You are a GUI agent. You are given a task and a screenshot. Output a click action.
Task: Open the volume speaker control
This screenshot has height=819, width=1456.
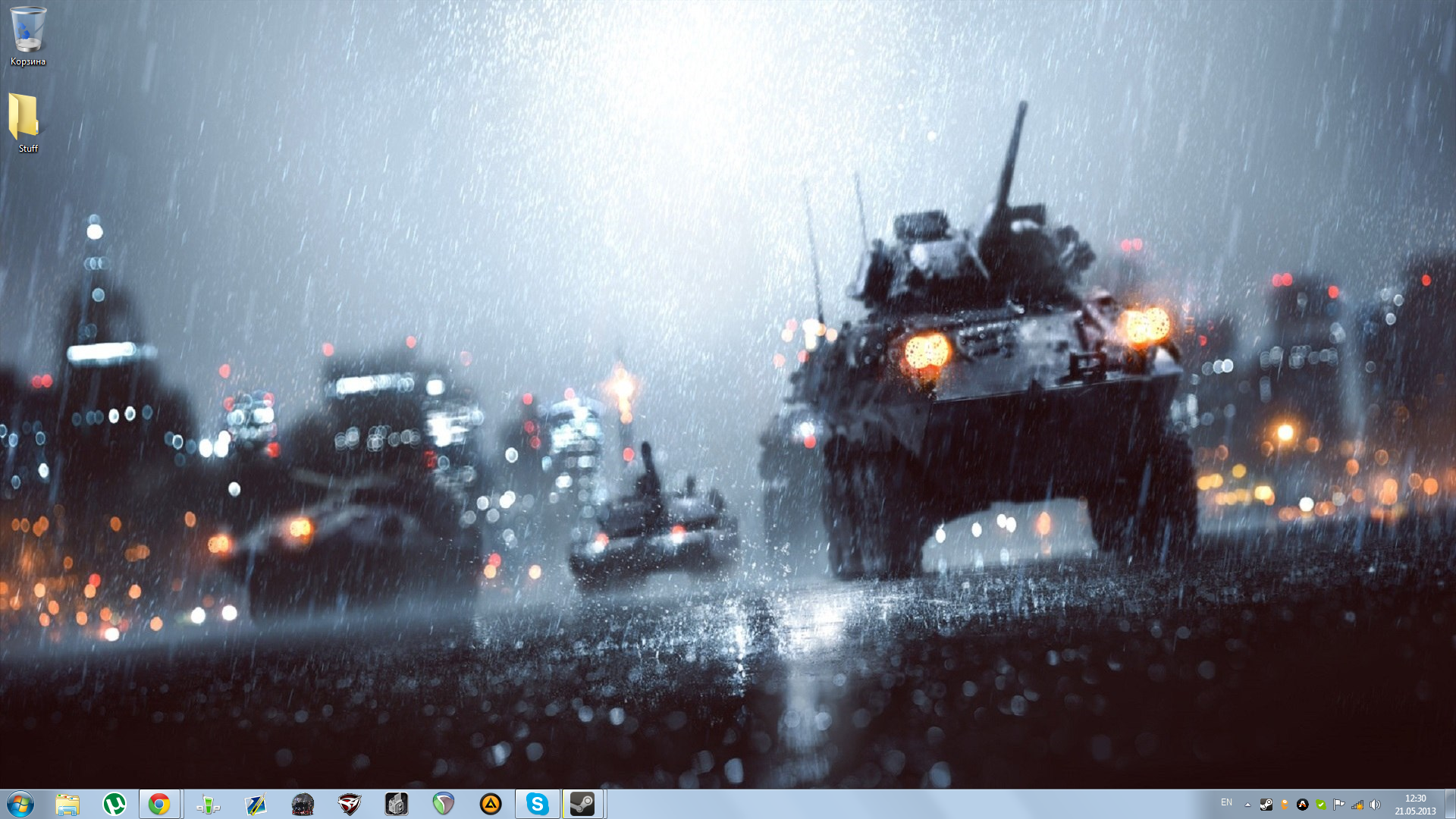[1375, 805]
